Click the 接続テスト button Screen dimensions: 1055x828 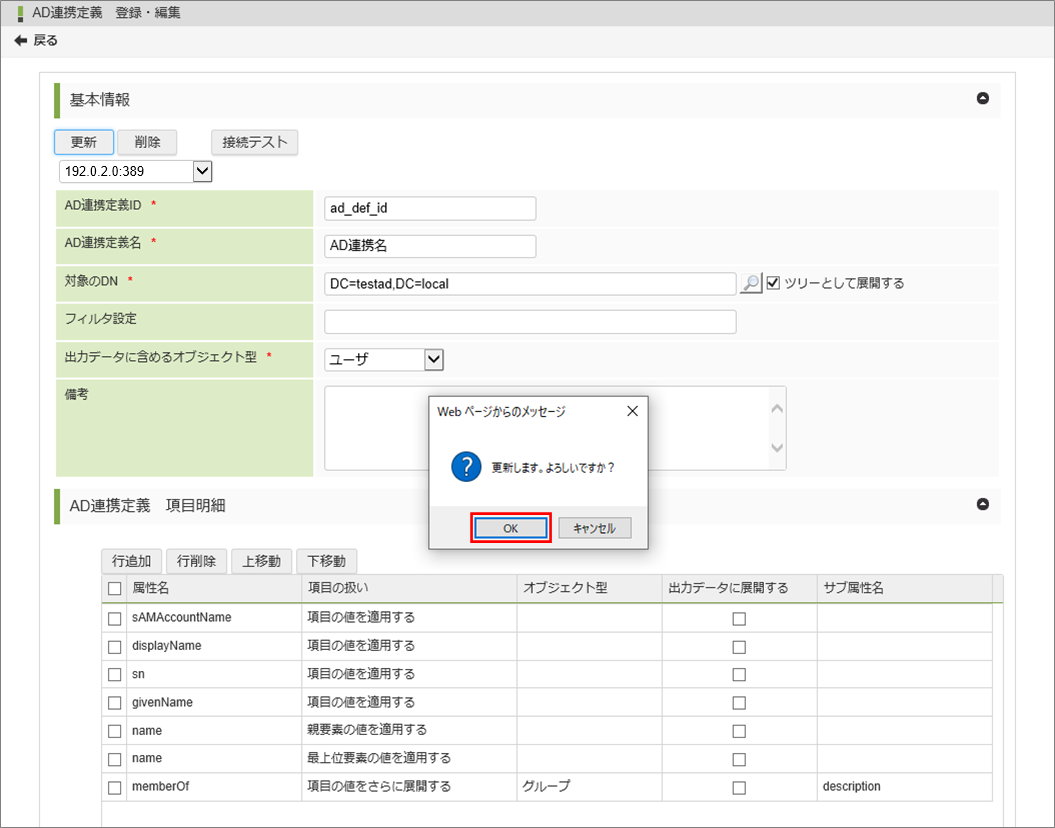pyautogui.click(x=254, y=142)
